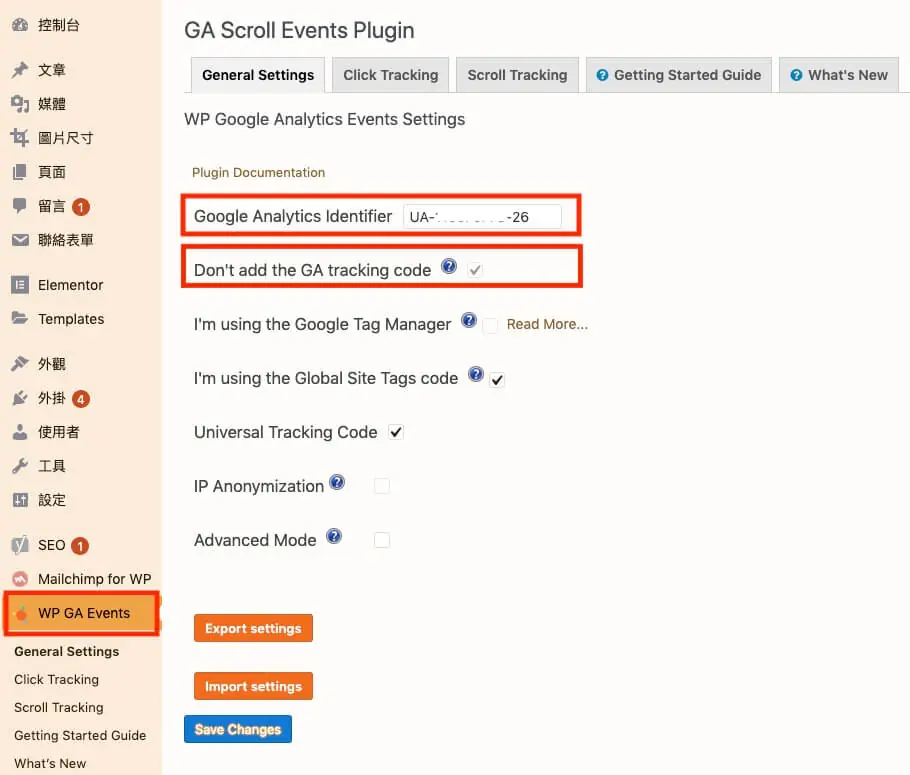Uncheck the Universal Tracking Code checkbox
The height and width of the screenshot is (775, 910).
[396, 432]
